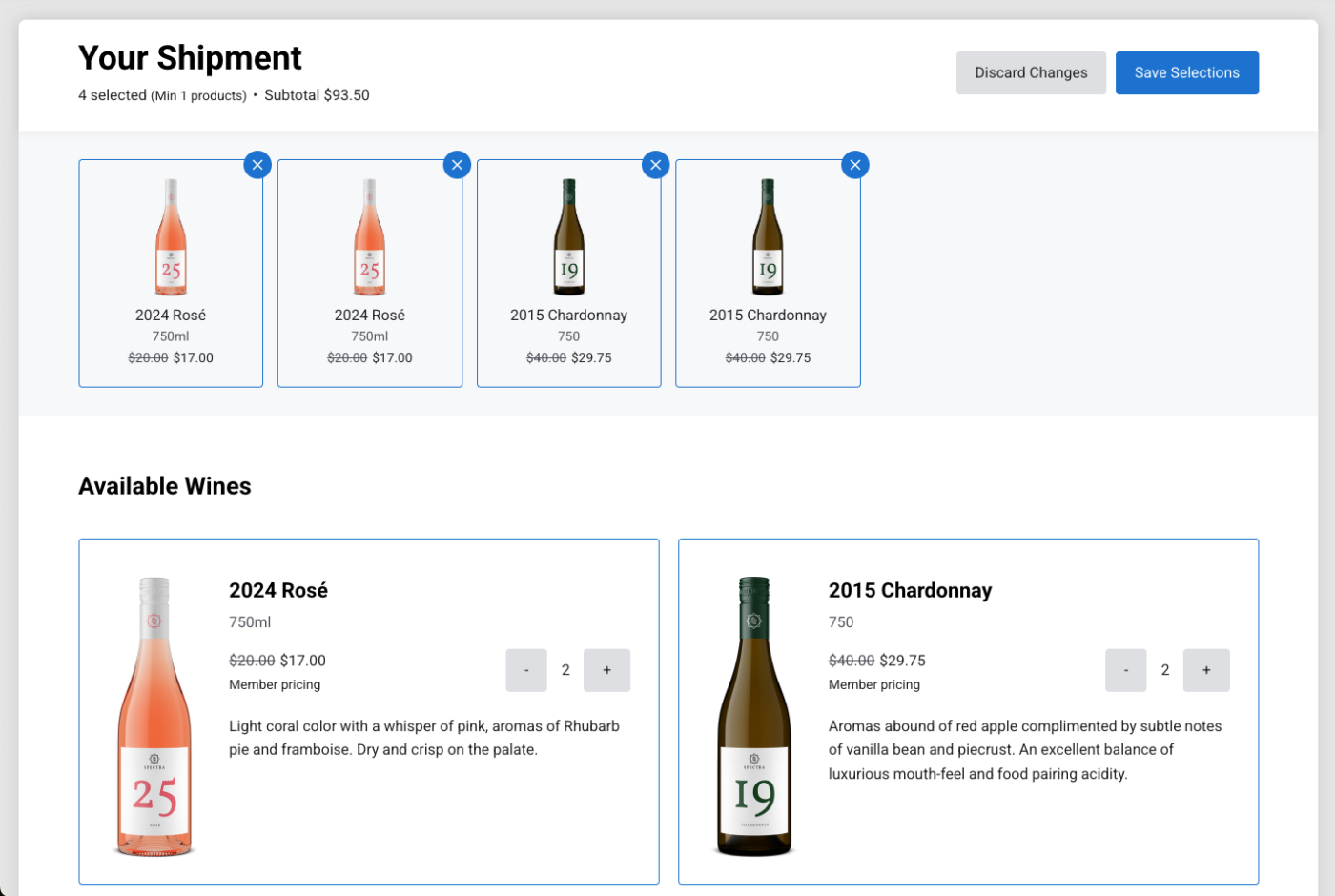Remove the third card, a 2015 Chardonnay

click(x=655, y=165)
